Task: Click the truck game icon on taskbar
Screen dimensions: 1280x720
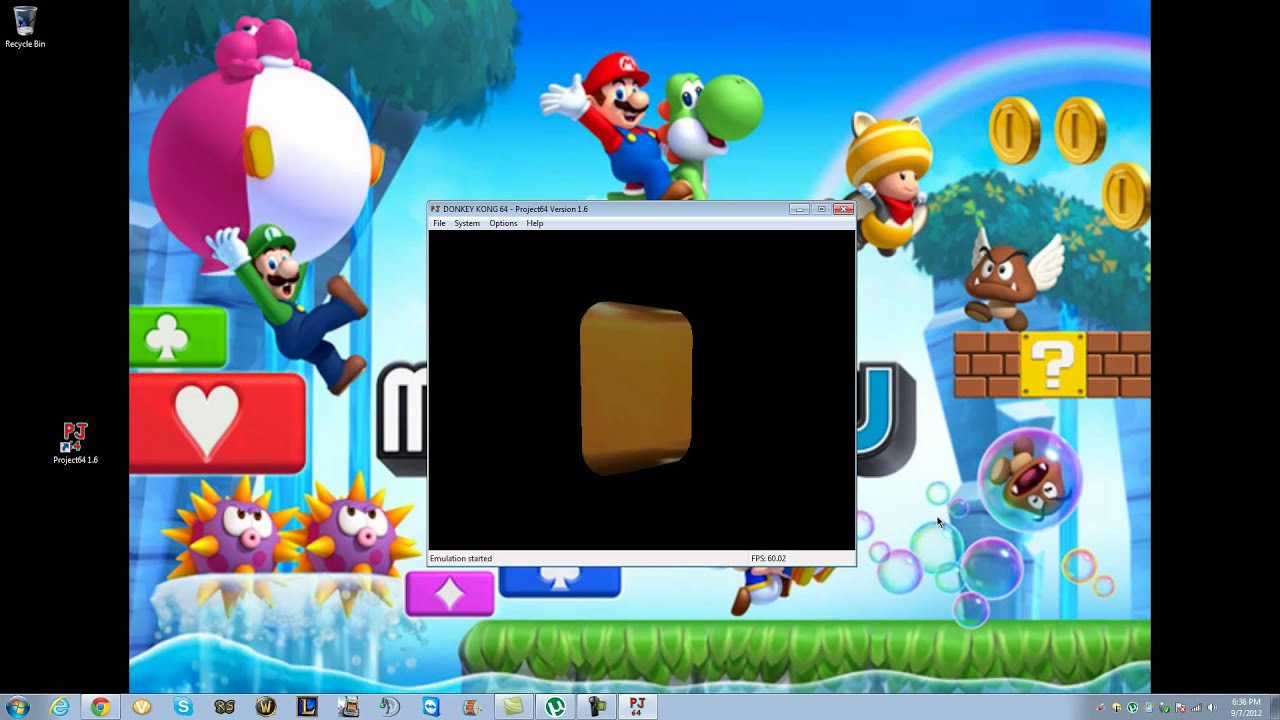Action: pos(348,706)
